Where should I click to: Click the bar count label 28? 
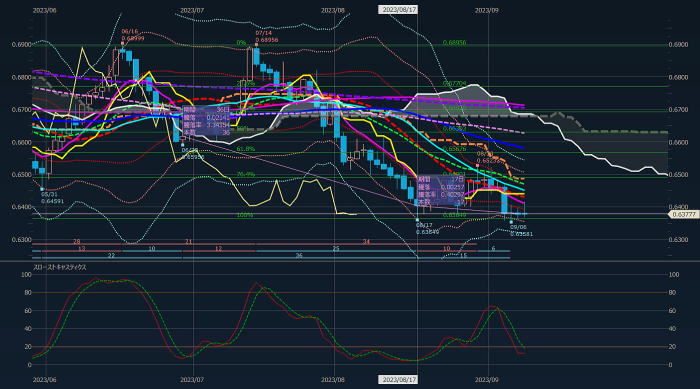click(x=77, y=241)
